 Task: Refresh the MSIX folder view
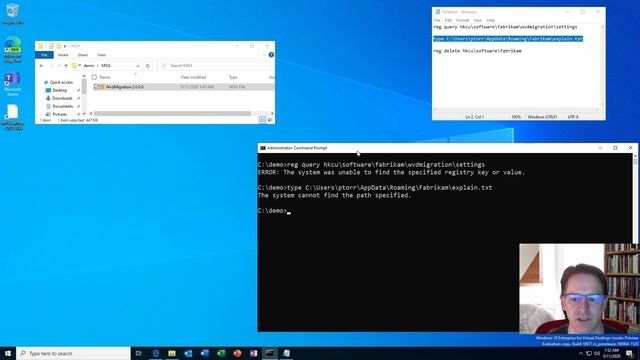(x=148, y=66)
